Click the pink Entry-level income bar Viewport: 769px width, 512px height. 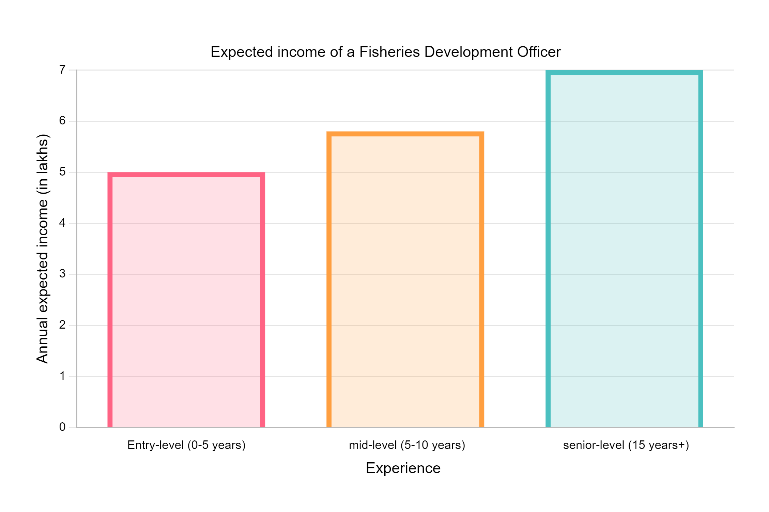coord(186,300)
